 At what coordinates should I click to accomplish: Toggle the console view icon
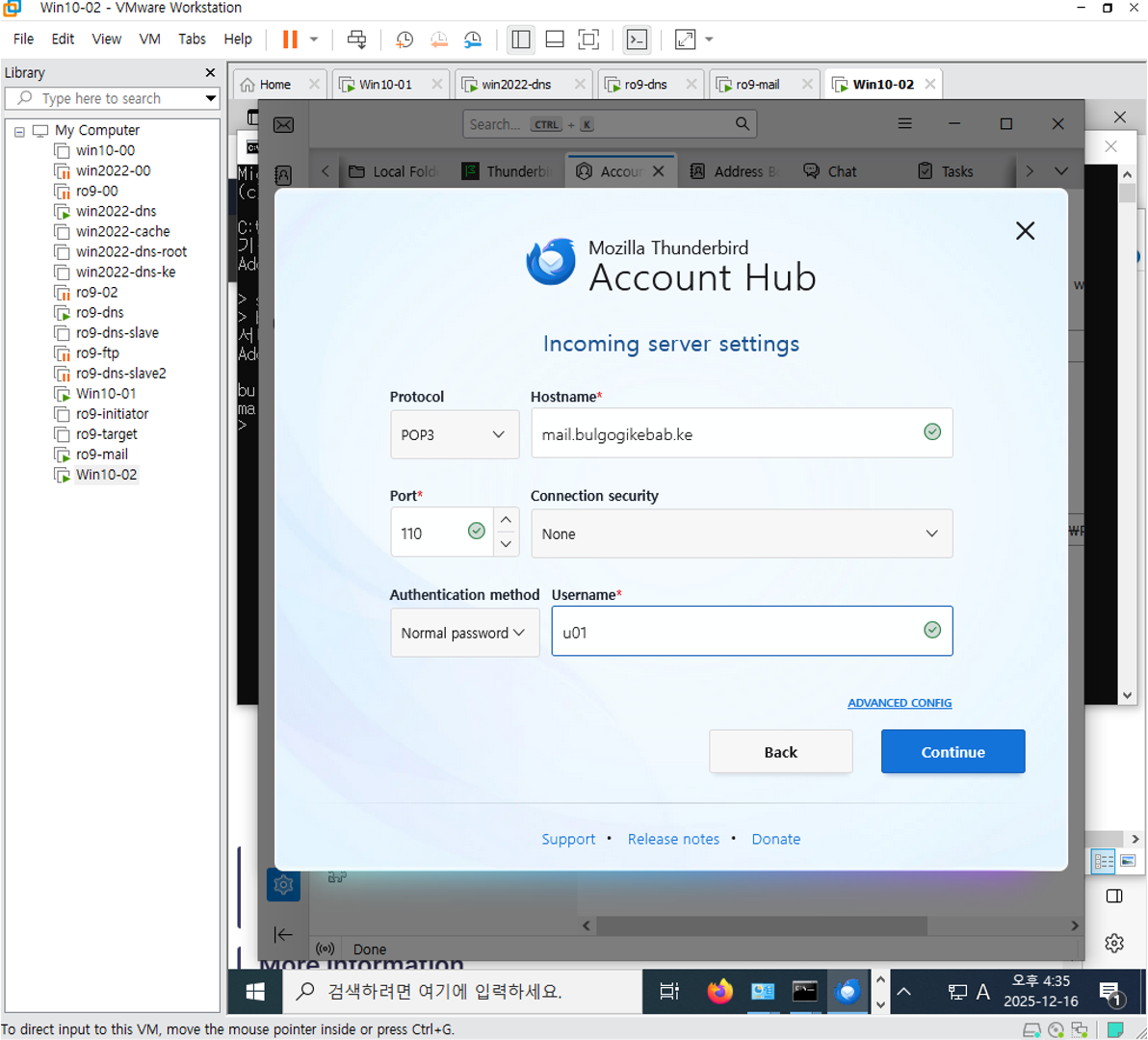(637, 39)
